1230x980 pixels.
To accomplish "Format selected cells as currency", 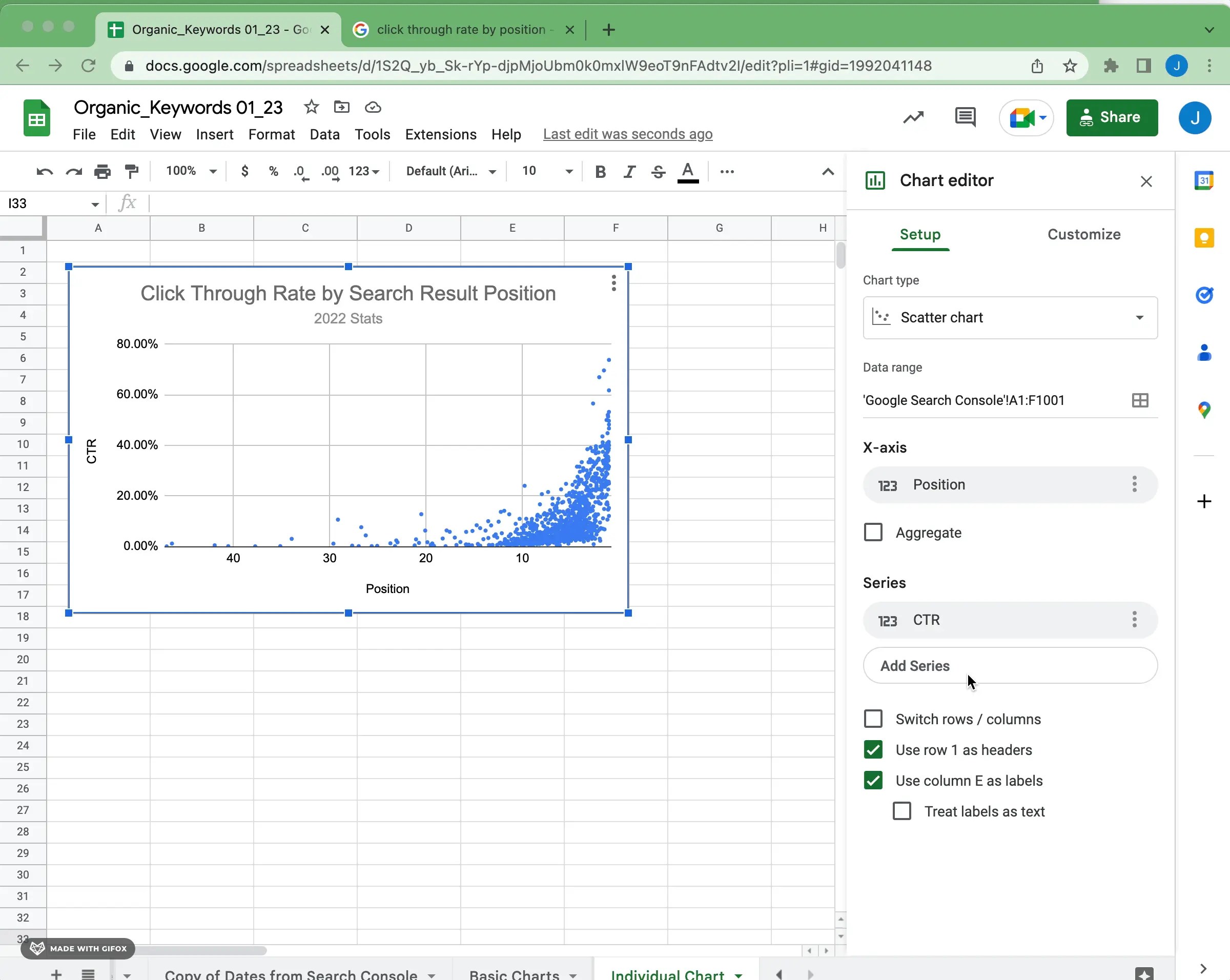I will click(x=245, y=172).
